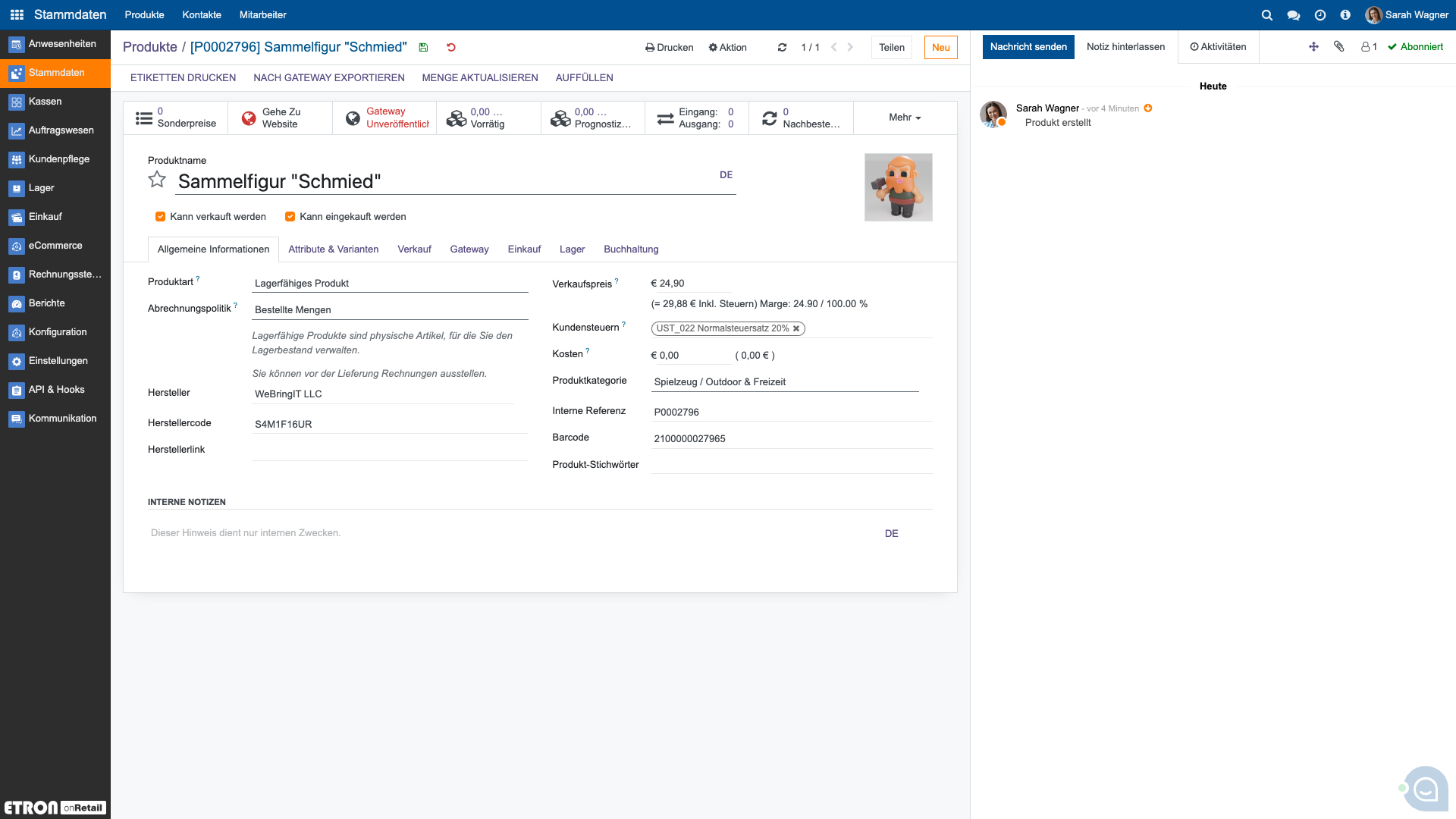
Task: Open the Produktart dropdown
Action: coord(390,283)
